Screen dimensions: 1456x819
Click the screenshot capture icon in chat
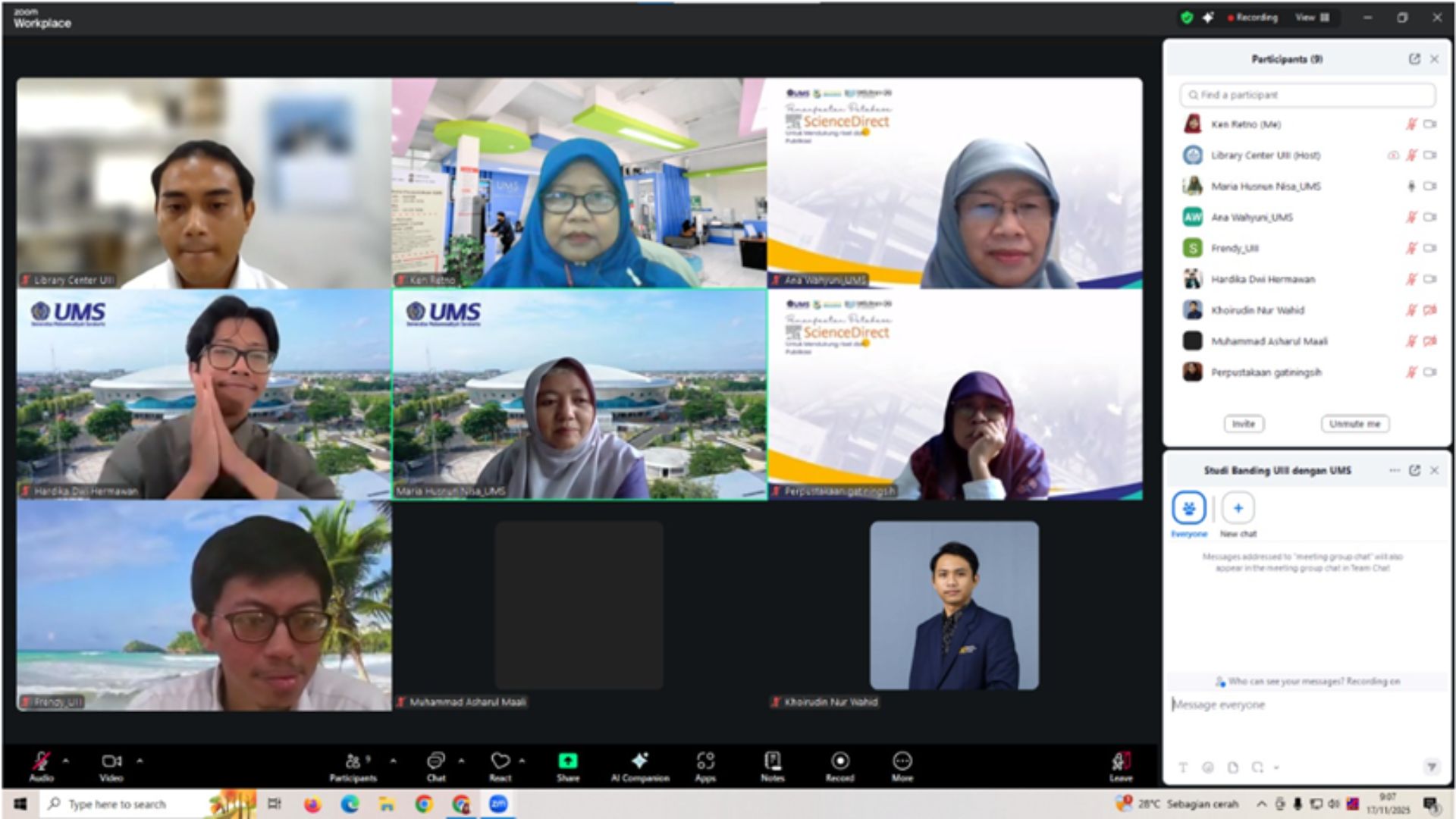tap(1257, 767)
